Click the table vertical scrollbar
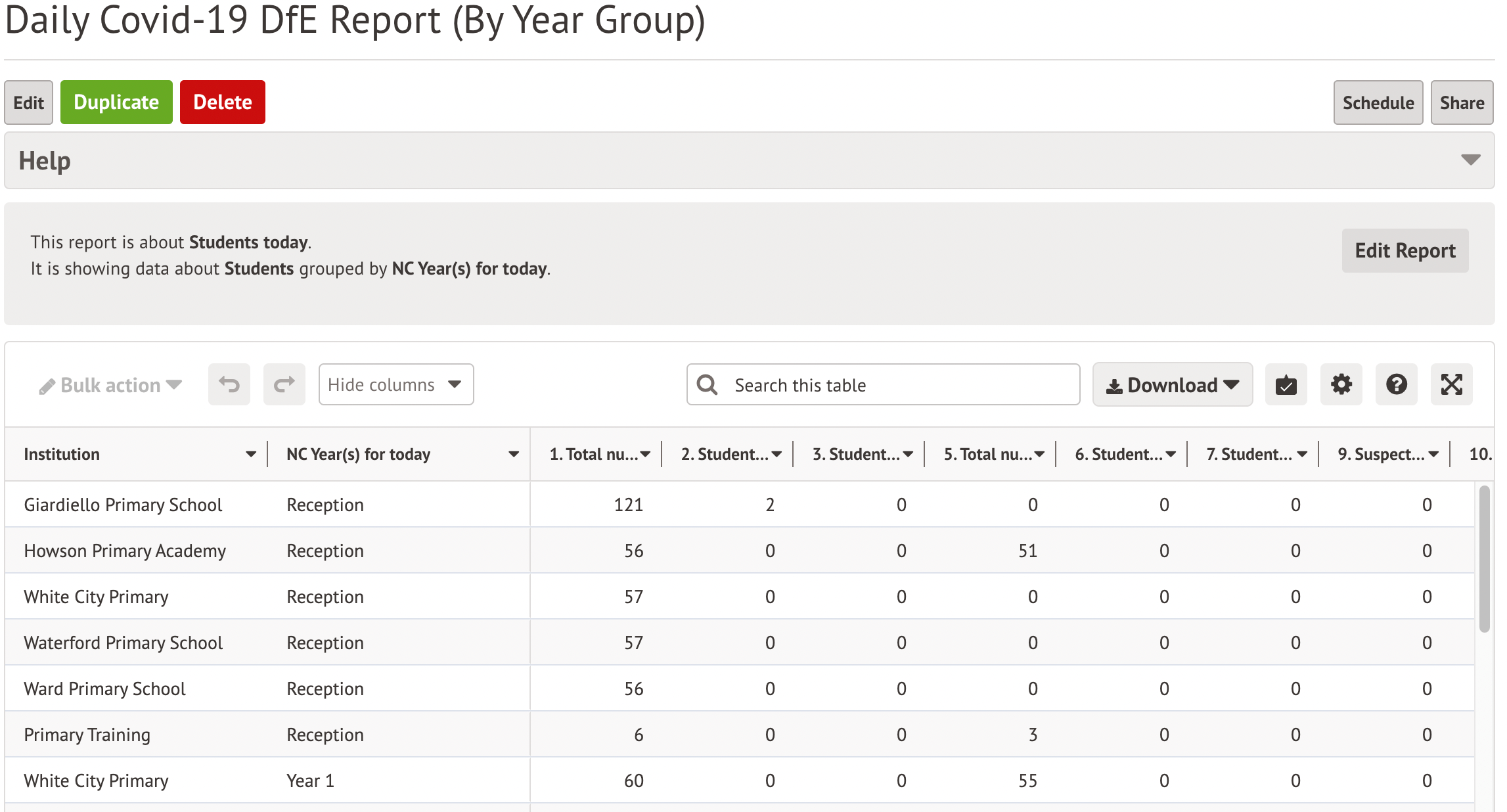The image size is (1507, 812). pyautogui.click(x=1484, y=558)
